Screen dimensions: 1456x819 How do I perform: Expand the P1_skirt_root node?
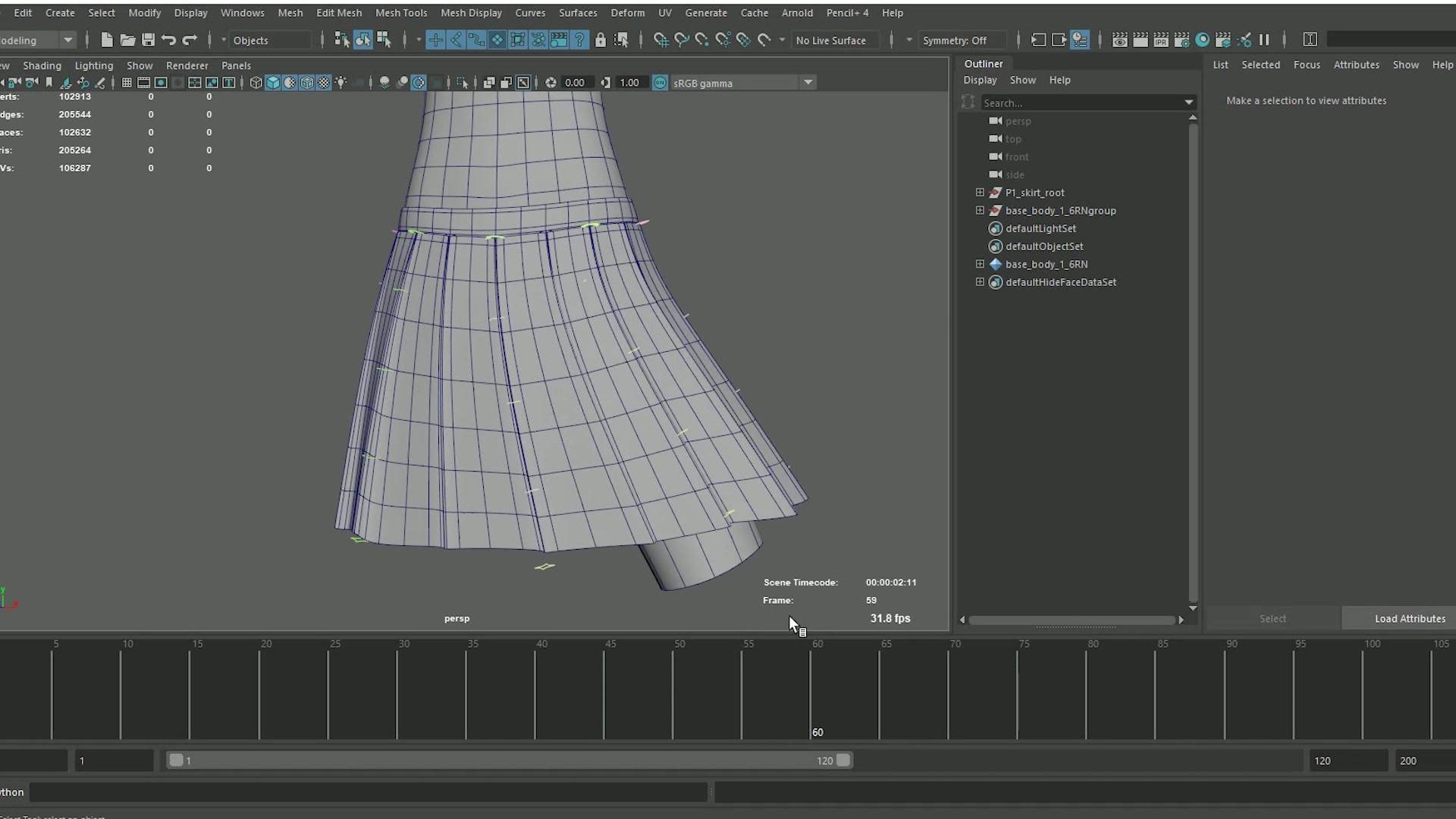point(980,193)
